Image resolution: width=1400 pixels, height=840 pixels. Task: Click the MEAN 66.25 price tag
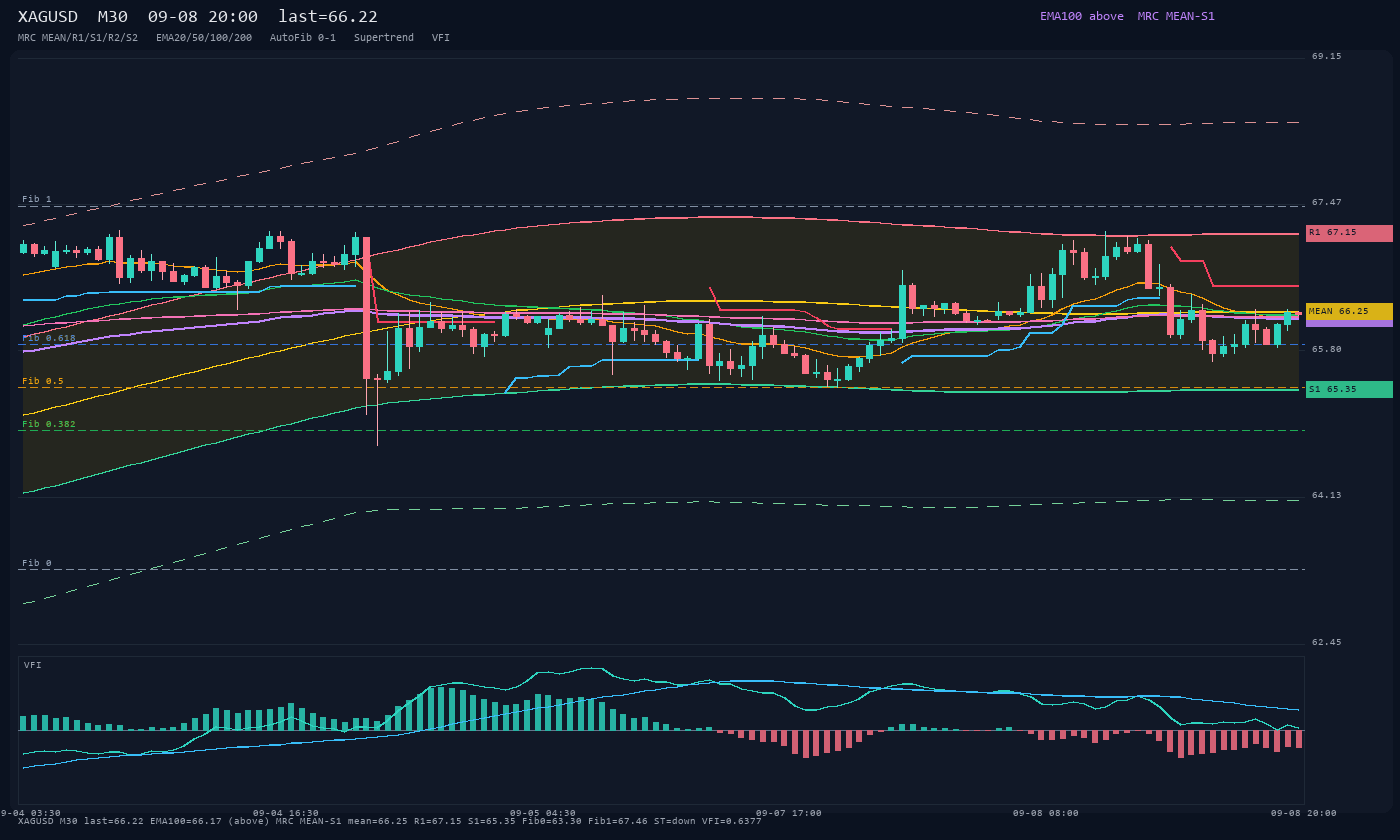1349,311
